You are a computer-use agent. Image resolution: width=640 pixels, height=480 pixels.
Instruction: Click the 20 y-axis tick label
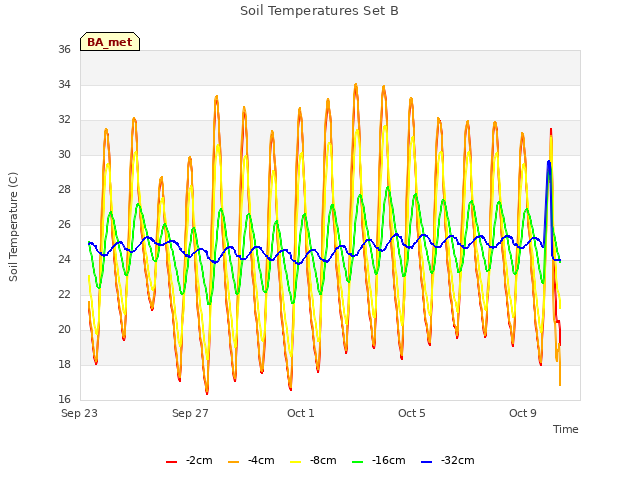(64, 329)
